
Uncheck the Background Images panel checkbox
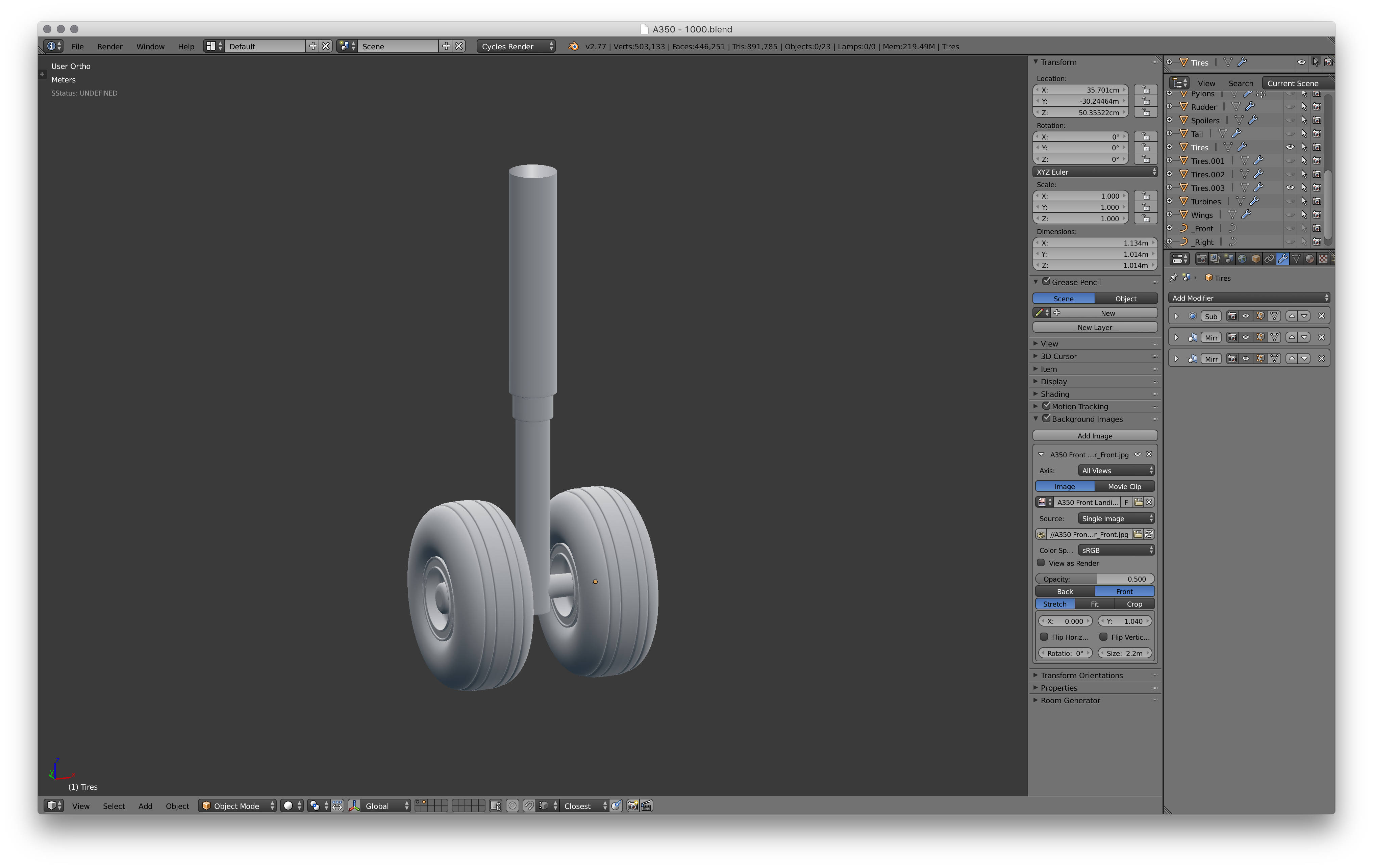pyautogui.click(x=1046, y=418)
